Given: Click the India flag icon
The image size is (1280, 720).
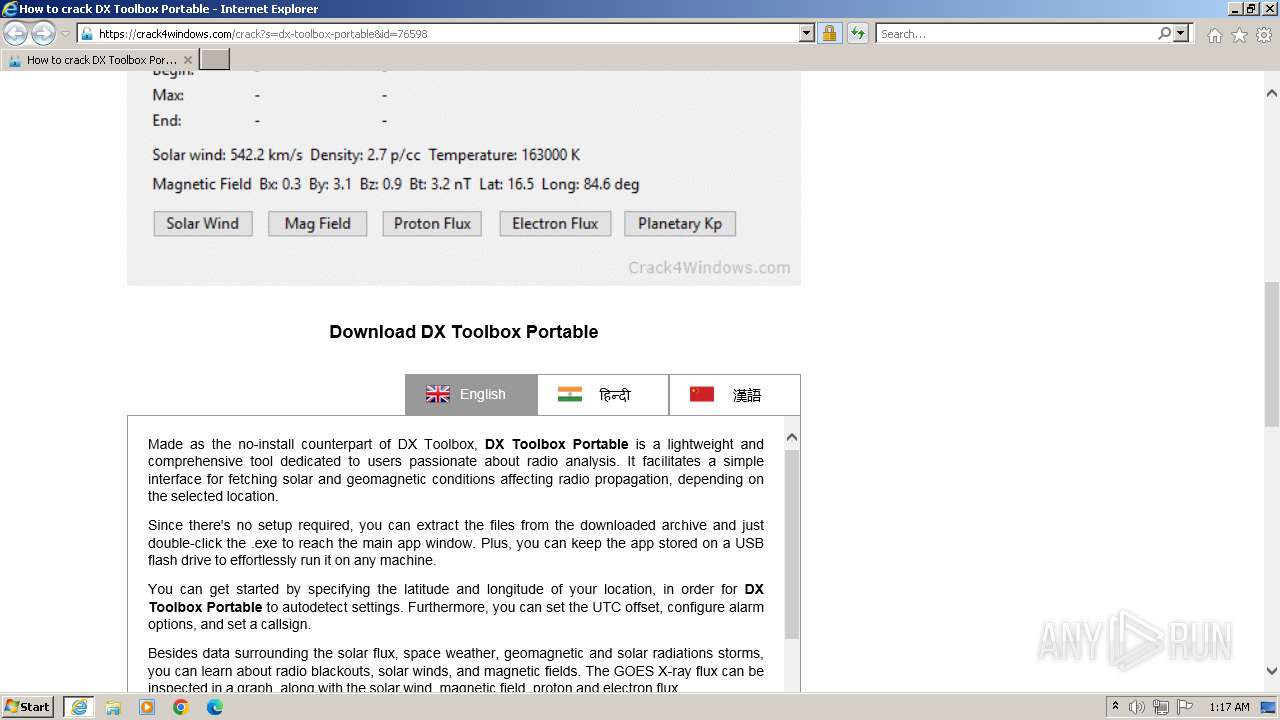Looking at the screenshot, I should coord(570,394).
